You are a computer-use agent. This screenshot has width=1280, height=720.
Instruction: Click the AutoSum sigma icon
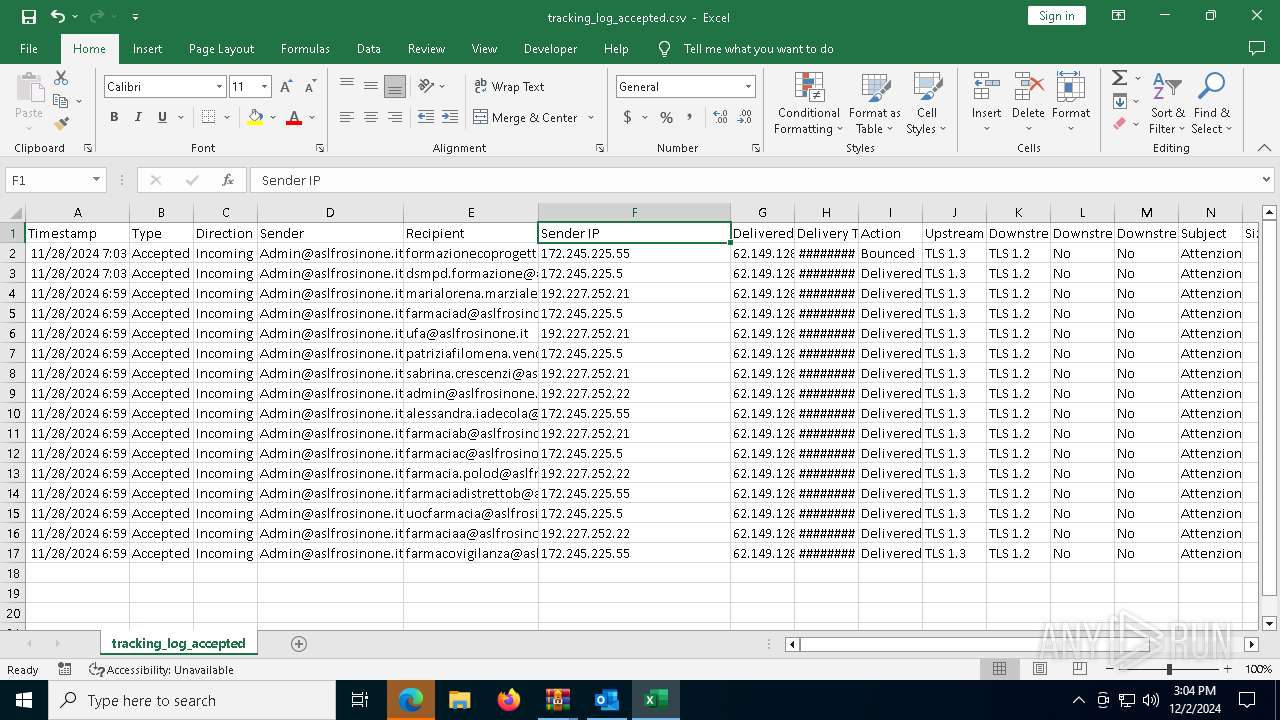1119,78
